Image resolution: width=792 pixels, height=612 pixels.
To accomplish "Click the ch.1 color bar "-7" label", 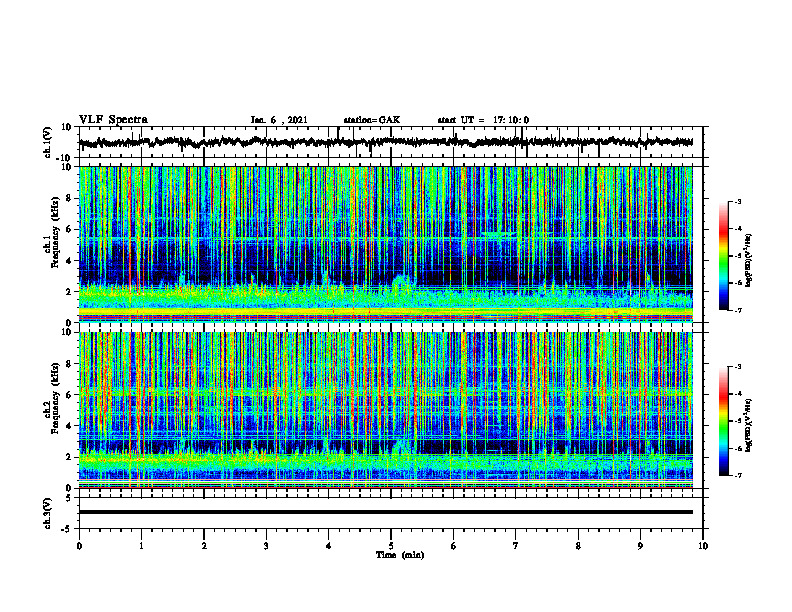I will tap(737, 311).
